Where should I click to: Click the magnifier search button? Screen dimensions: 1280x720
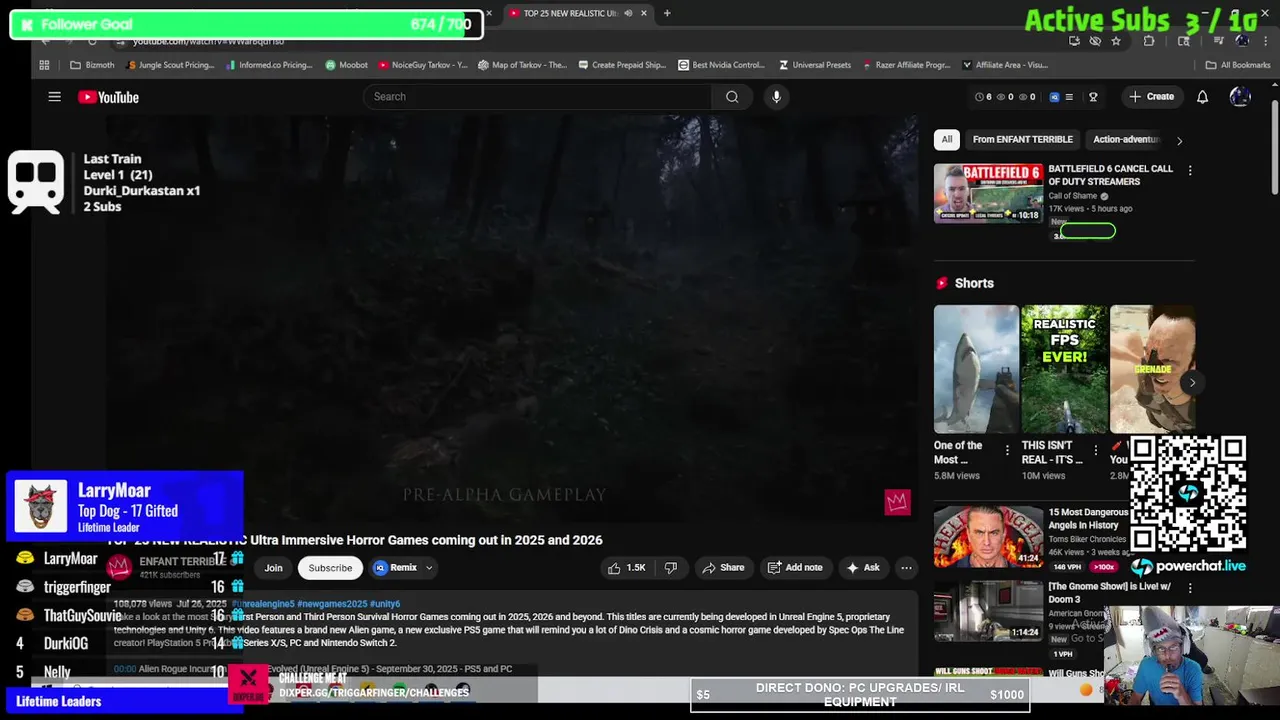click(732, 97)
